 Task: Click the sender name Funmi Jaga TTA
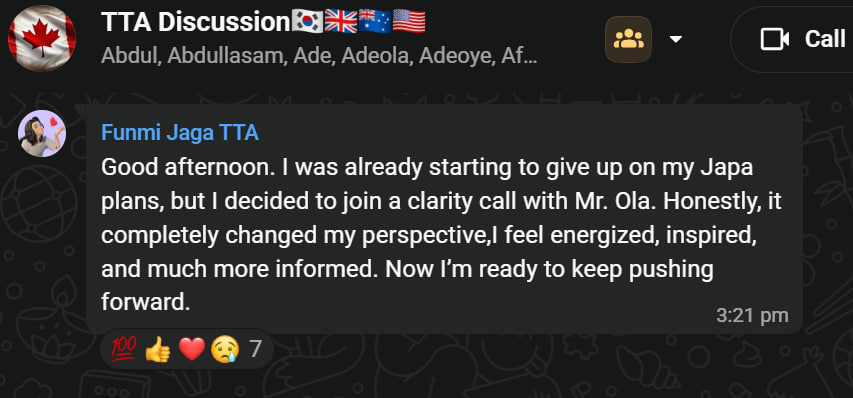(x=180, y=133)
